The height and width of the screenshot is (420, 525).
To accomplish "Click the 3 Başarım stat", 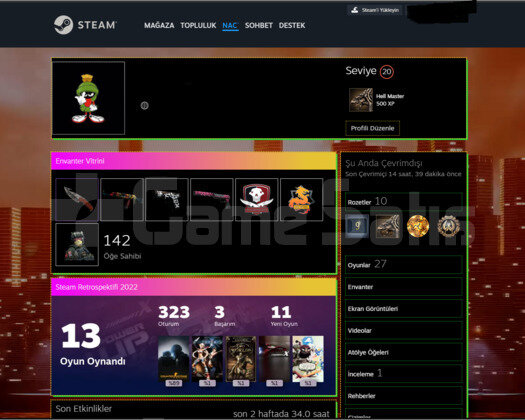I will click(x=224, y=316).
